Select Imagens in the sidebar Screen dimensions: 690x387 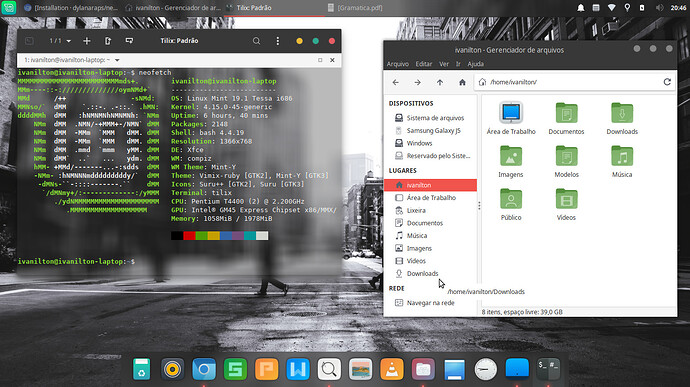pyautogui.click(x=430, y=248)
